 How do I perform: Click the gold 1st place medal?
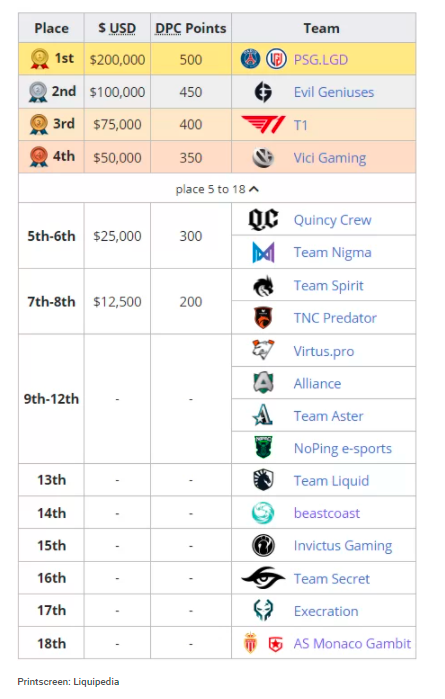pos(40,58)
